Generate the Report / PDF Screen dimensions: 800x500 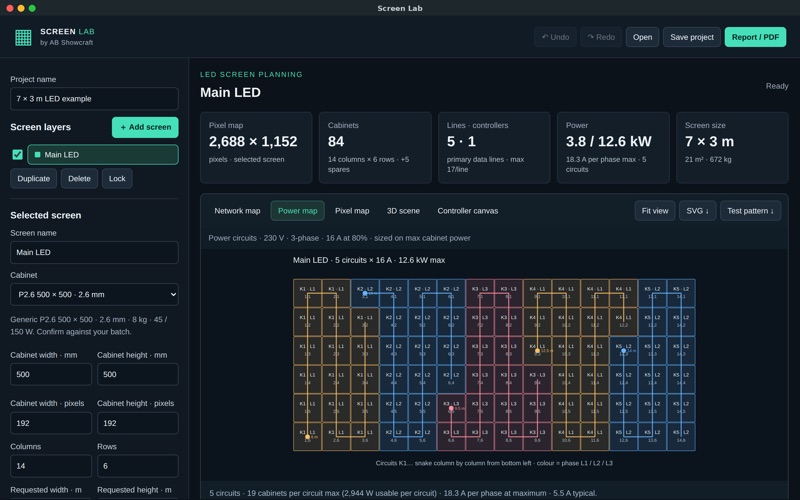click(755, 37)
